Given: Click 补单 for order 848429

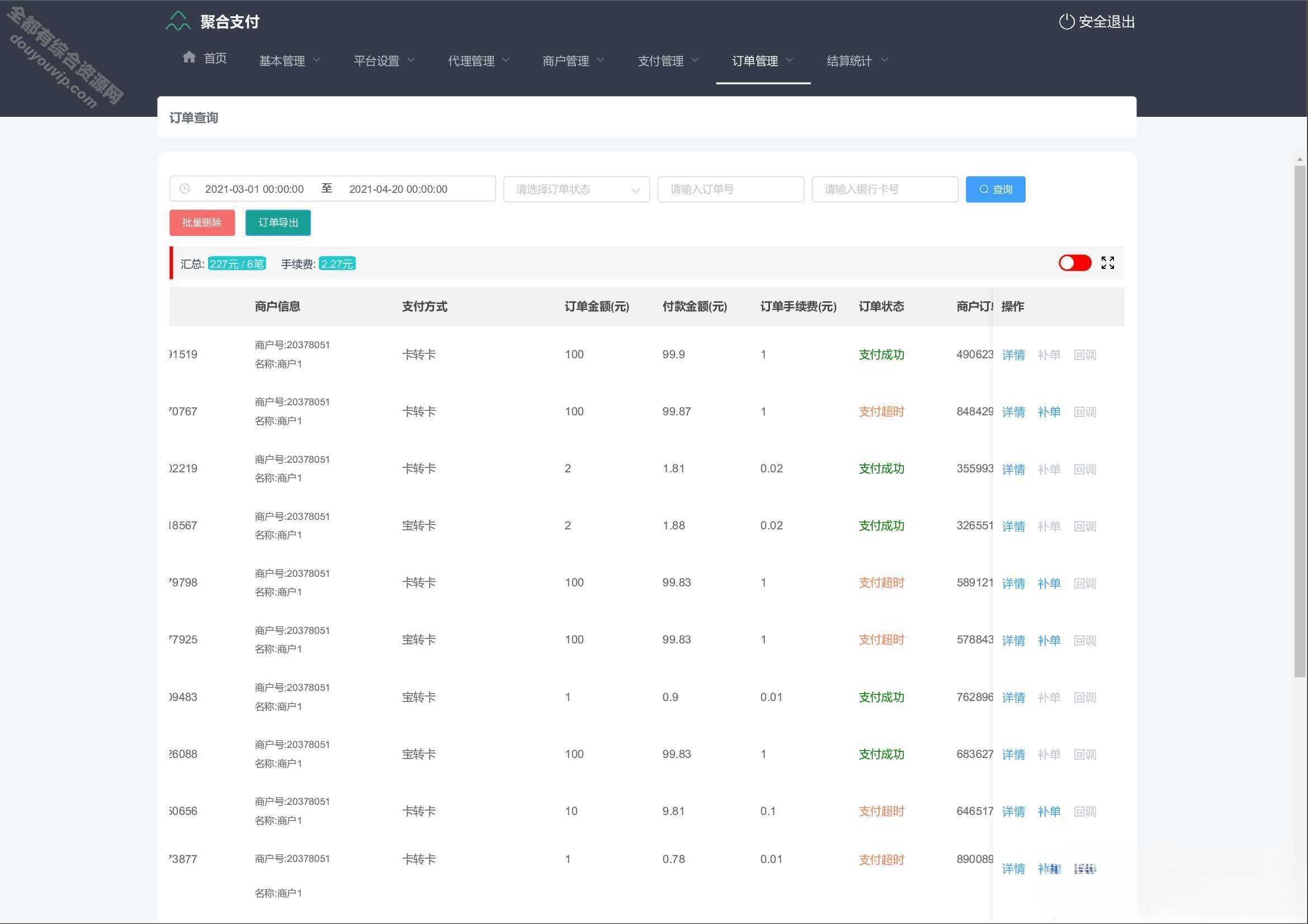Looking at the screenshot, I should 1049,411.
